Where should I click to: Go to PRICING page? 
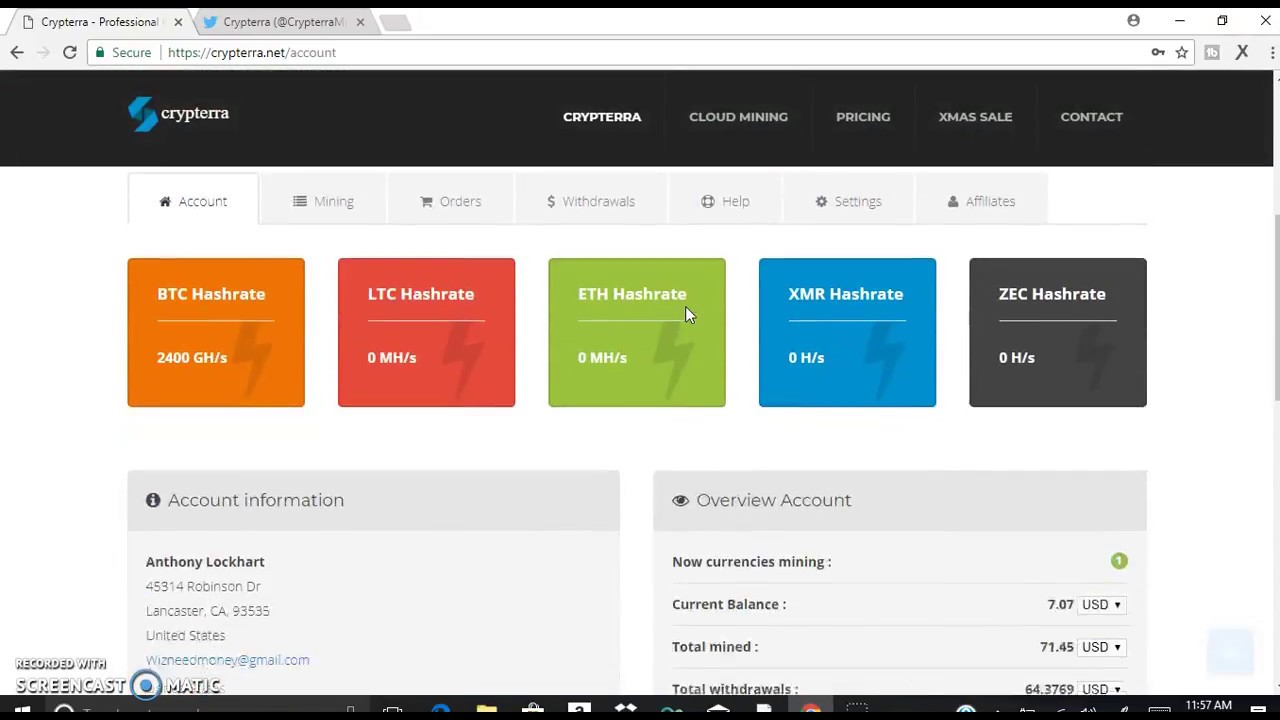click(x=863, y=117)
